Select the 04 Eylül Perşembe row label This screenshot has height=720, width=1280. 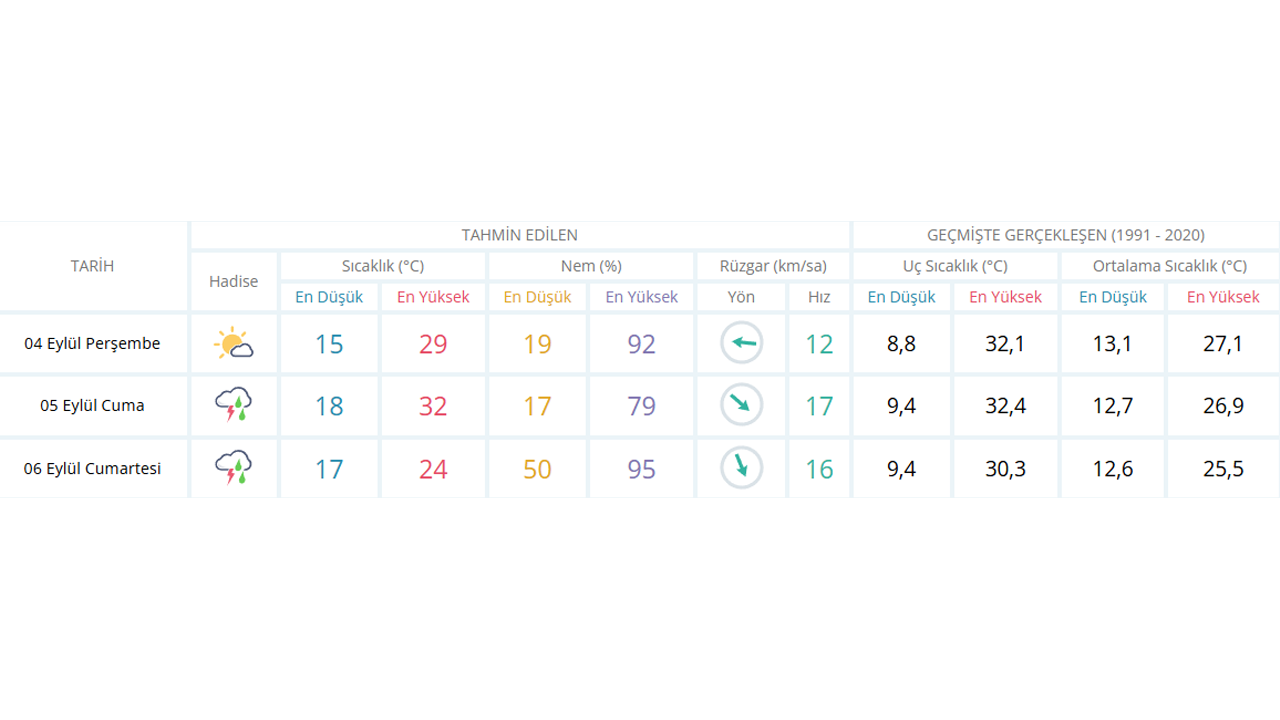(92, 344)
